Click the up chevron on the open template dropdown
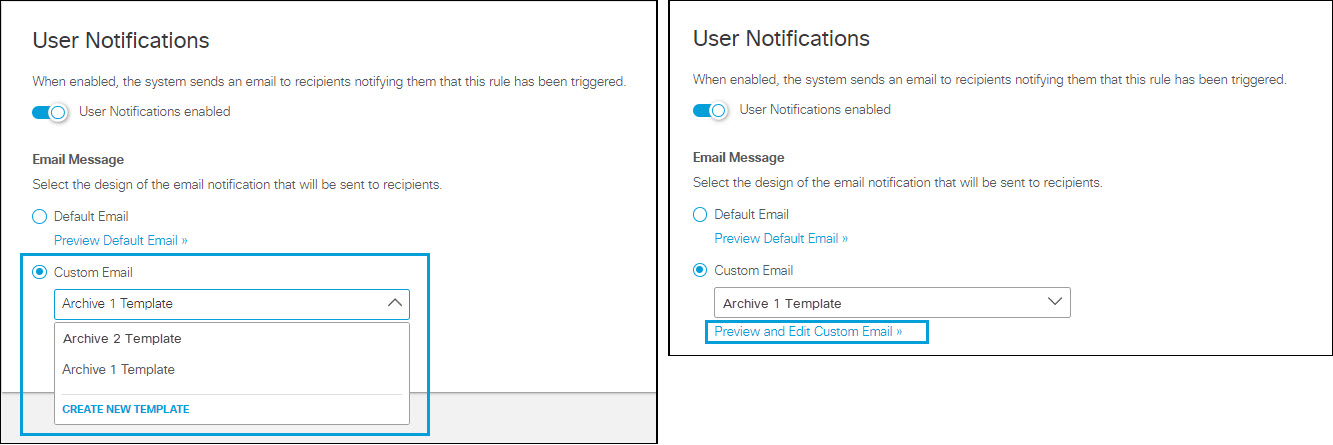This screenshot has height=445, width=1333. [x=394, y=303]
